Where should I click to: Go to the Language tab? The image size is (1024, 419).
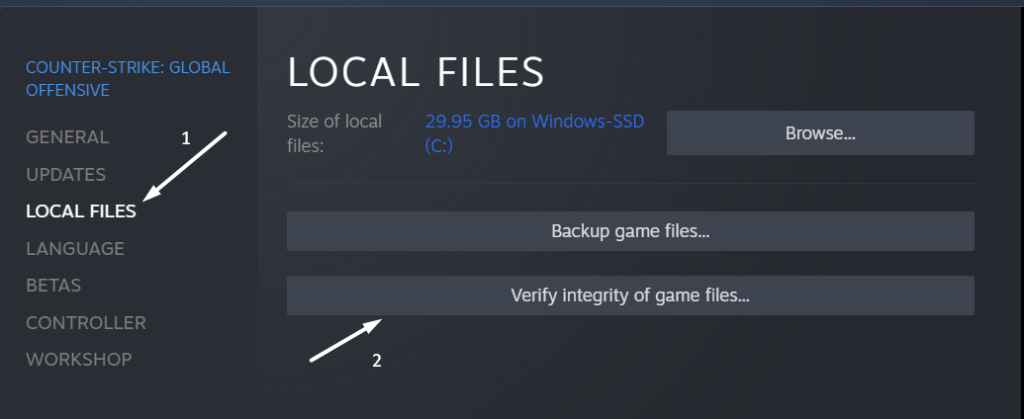(75, 248)
